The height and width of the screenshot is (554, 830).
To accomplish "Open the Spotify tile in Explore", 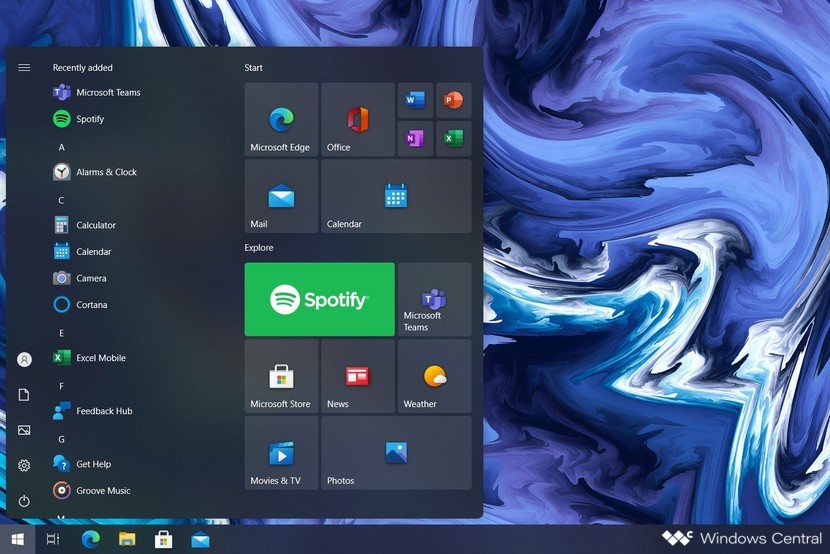I will click(319, 299).
